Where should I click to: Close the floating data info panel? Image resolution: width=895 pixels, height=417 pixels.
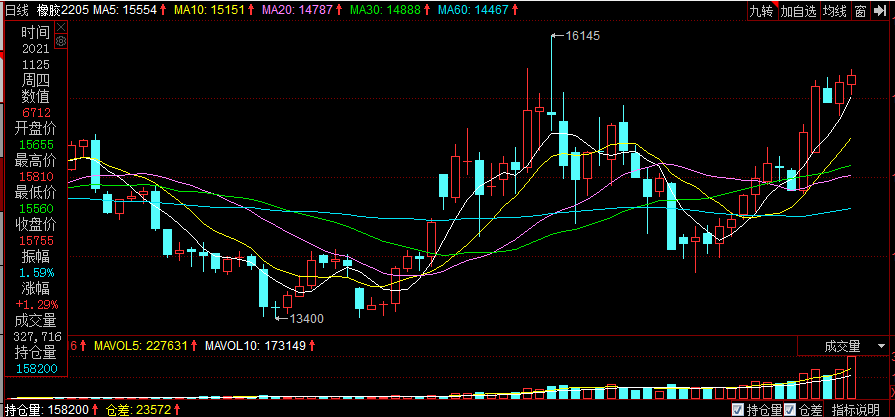61,27
